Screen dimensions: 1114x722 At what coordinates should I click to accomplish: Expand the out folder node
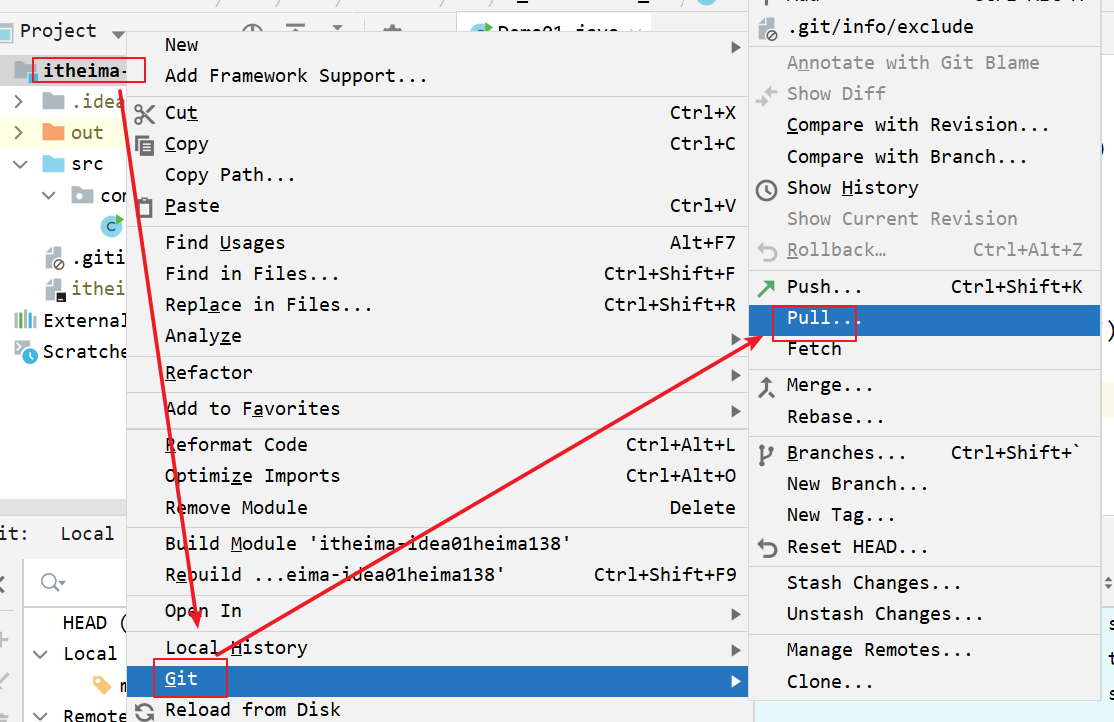coord(18,133)
